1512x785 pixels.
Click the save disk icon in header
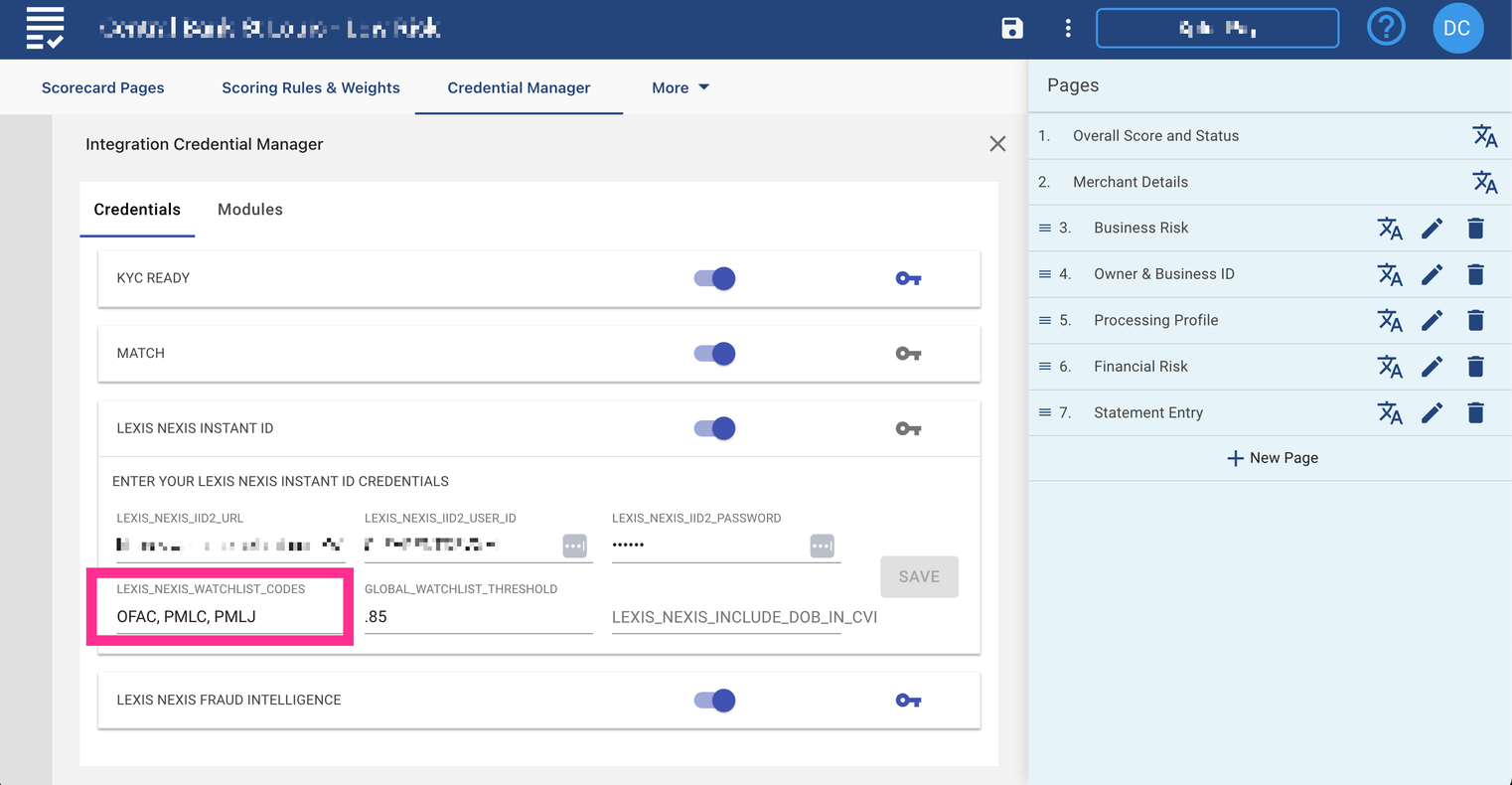pyautogui.click(x=1012, y=28)
